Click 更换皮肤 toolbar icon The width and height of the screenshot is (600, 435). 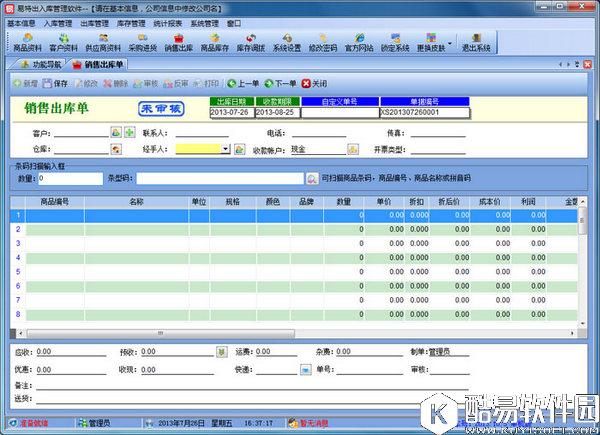click(x=431, y=43)
